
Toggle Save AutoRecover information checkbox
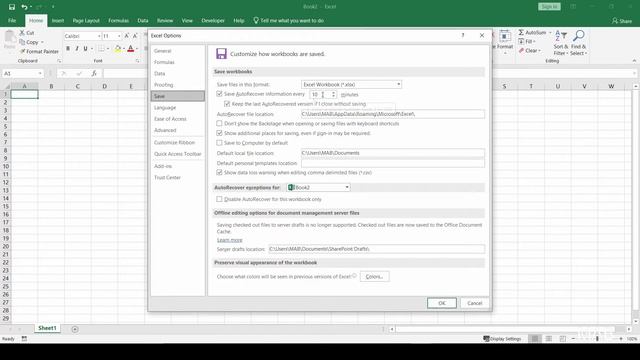(x=219, y=94)
